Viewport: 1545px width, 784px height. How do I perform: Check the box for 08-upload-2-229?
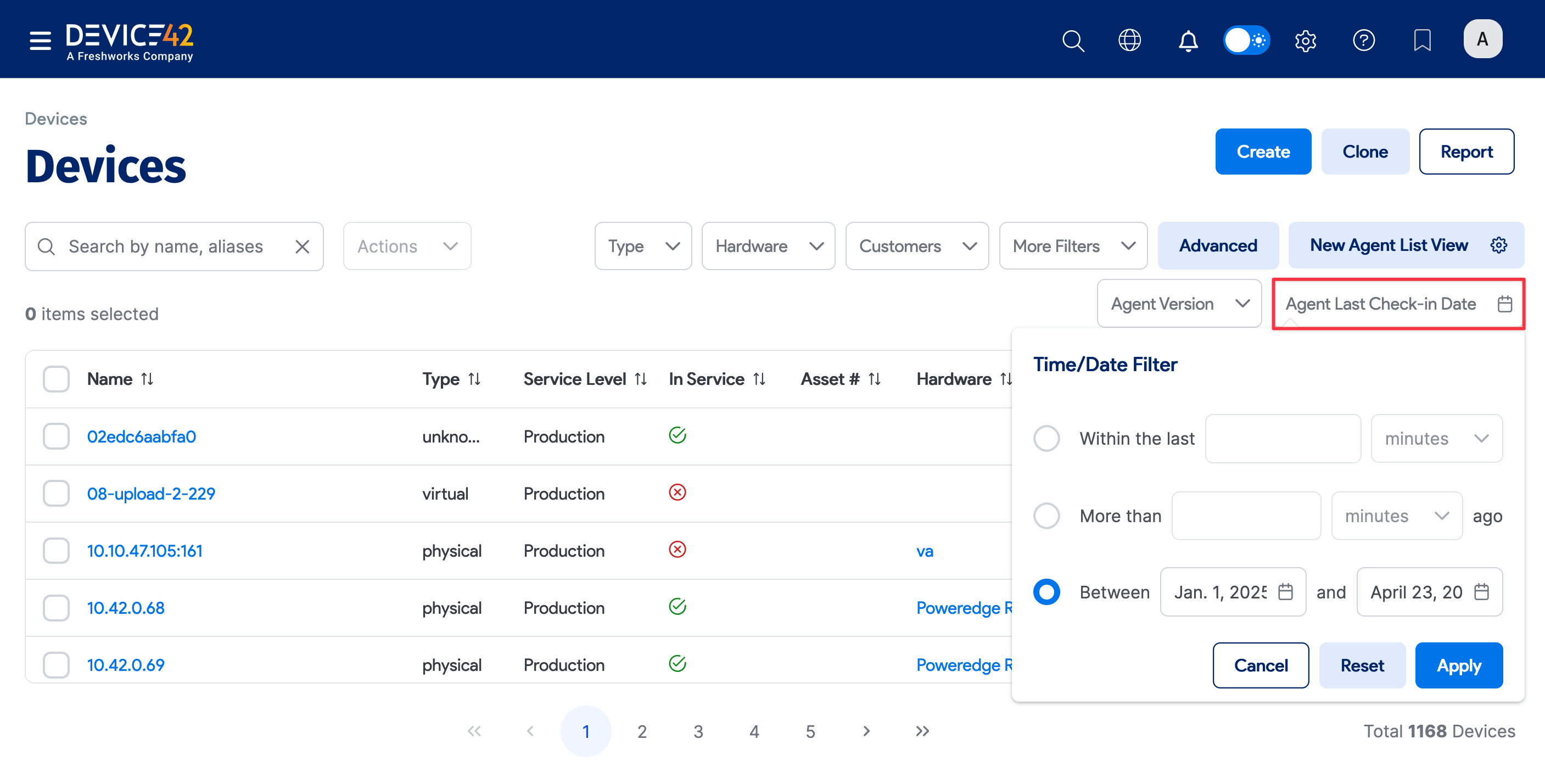click(57, 493)
